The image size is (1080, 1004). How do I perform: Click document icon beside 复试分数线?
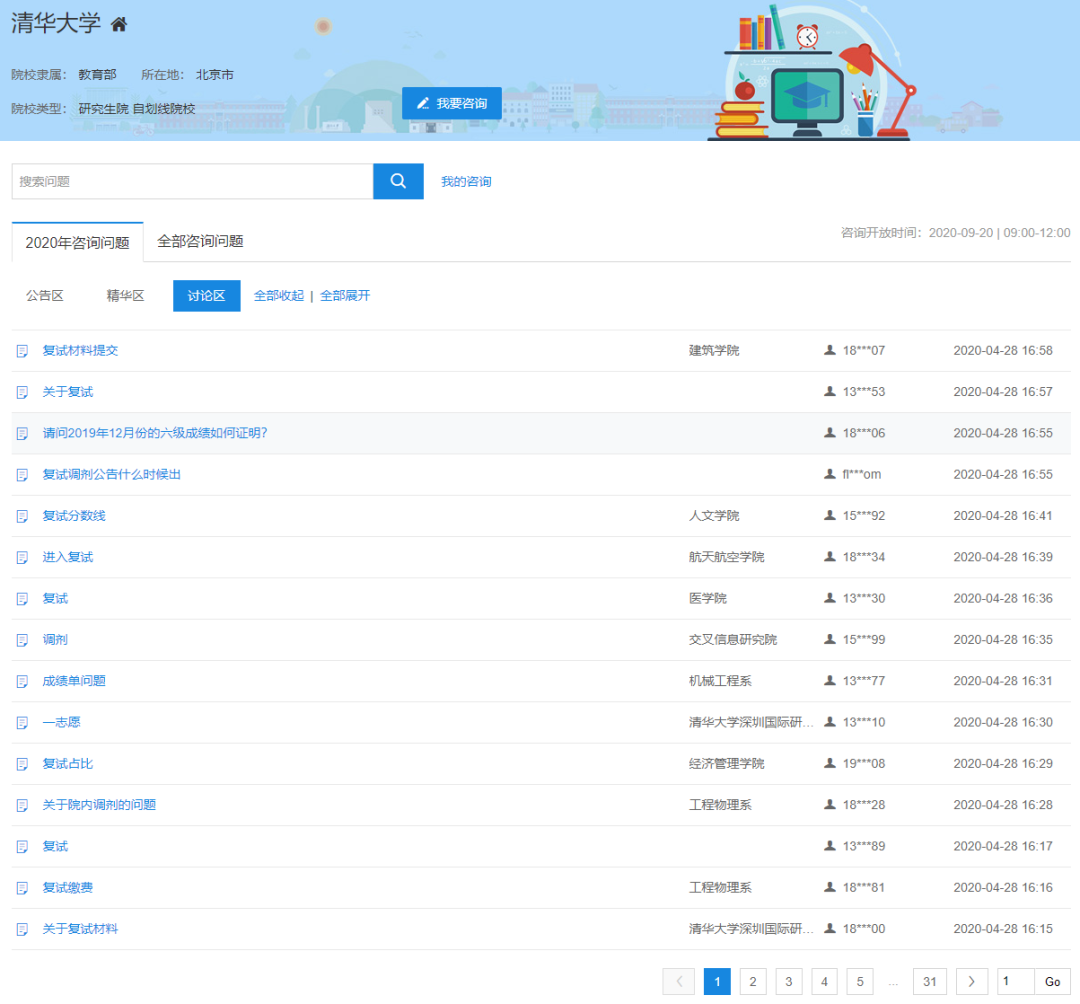pos(22,516)
